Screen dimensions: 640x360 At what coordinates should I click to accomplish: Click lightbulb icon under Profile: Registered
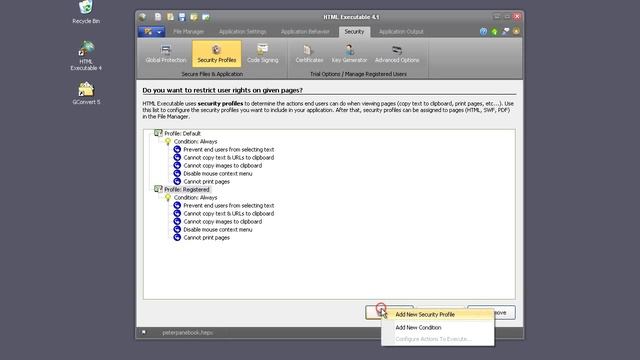[x=168, y=197]
